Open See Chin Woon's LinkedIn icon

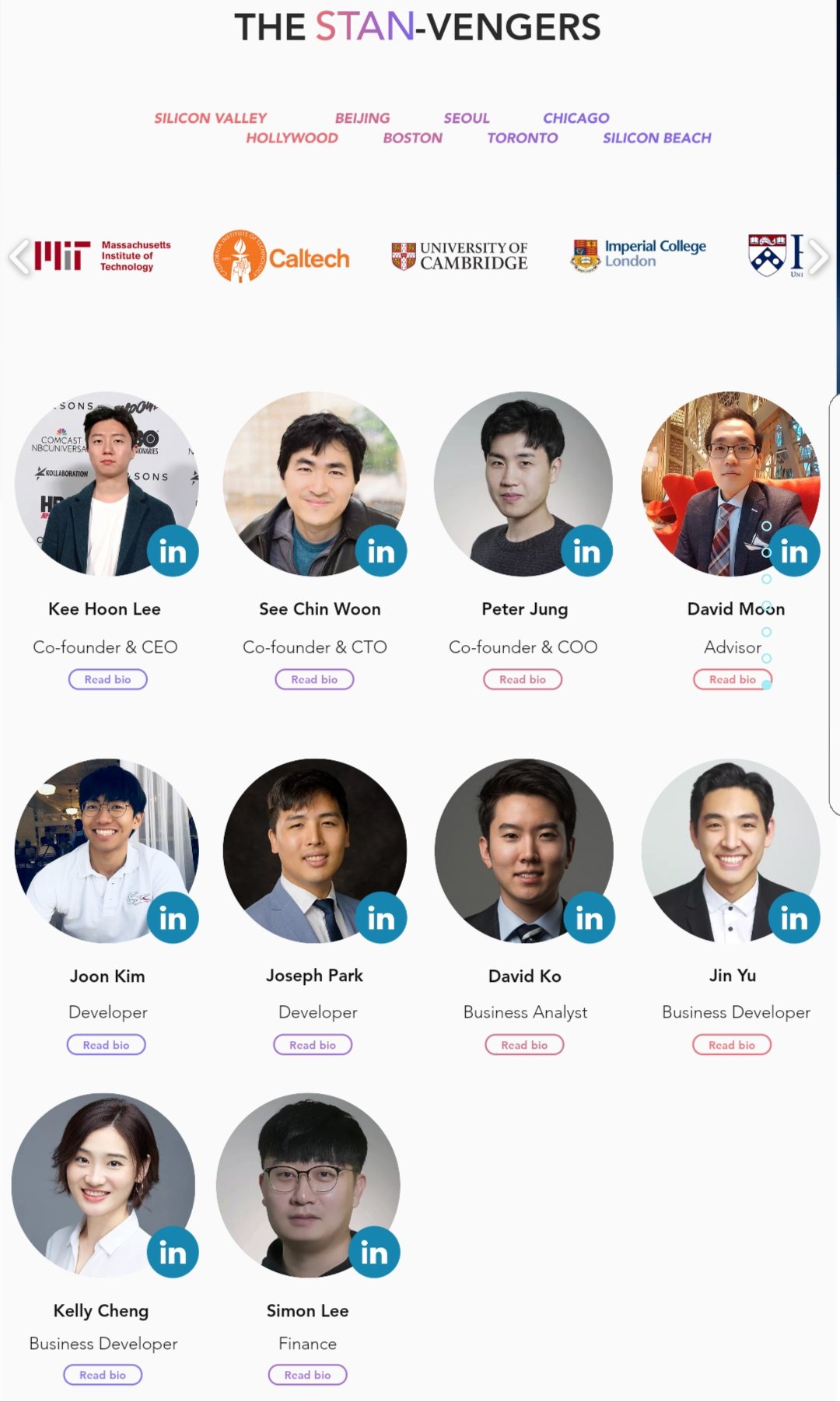(x=381, y=551)
